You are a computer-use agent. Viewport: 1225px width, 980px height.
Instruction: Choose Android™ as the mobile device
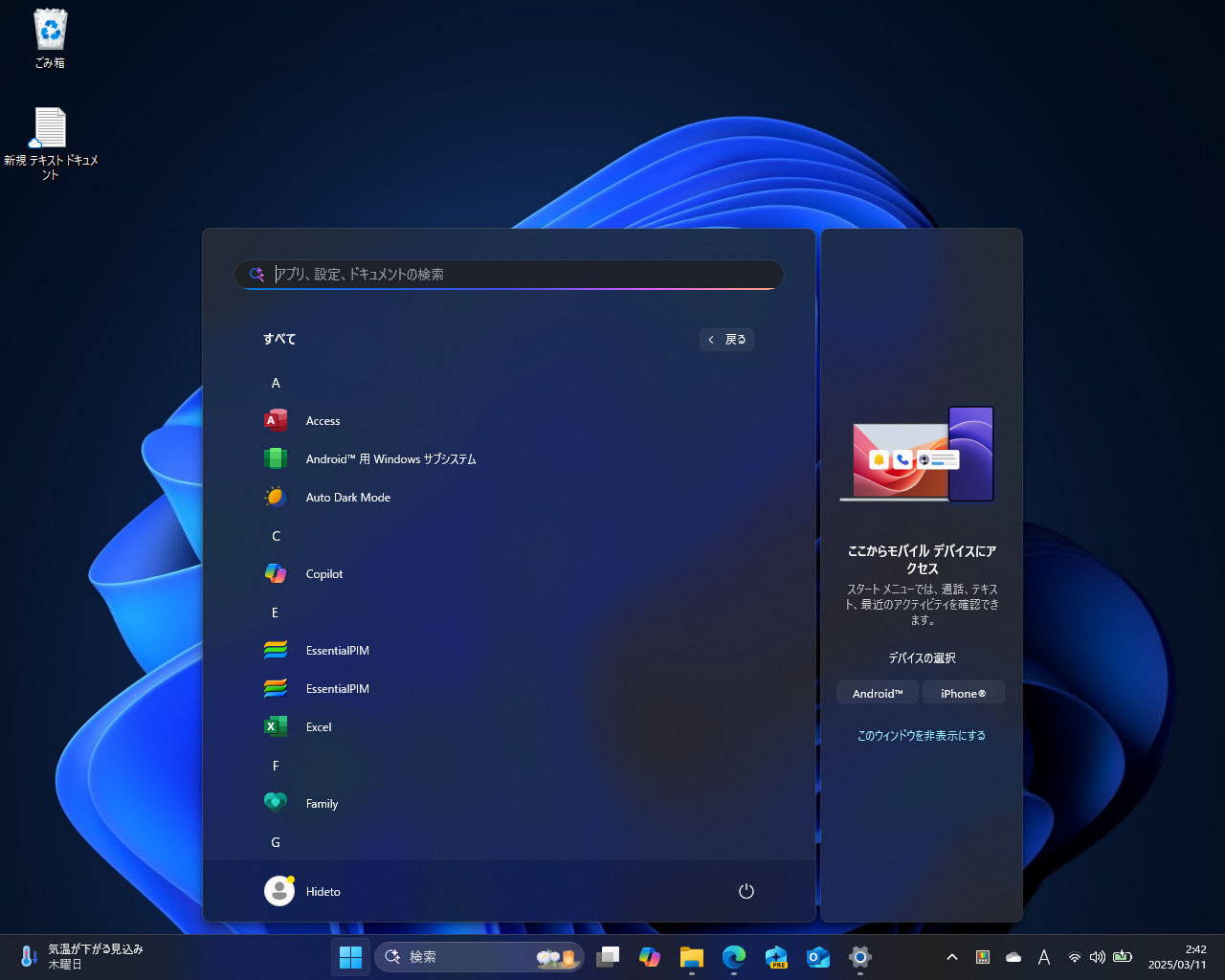(x=878, y=693)
